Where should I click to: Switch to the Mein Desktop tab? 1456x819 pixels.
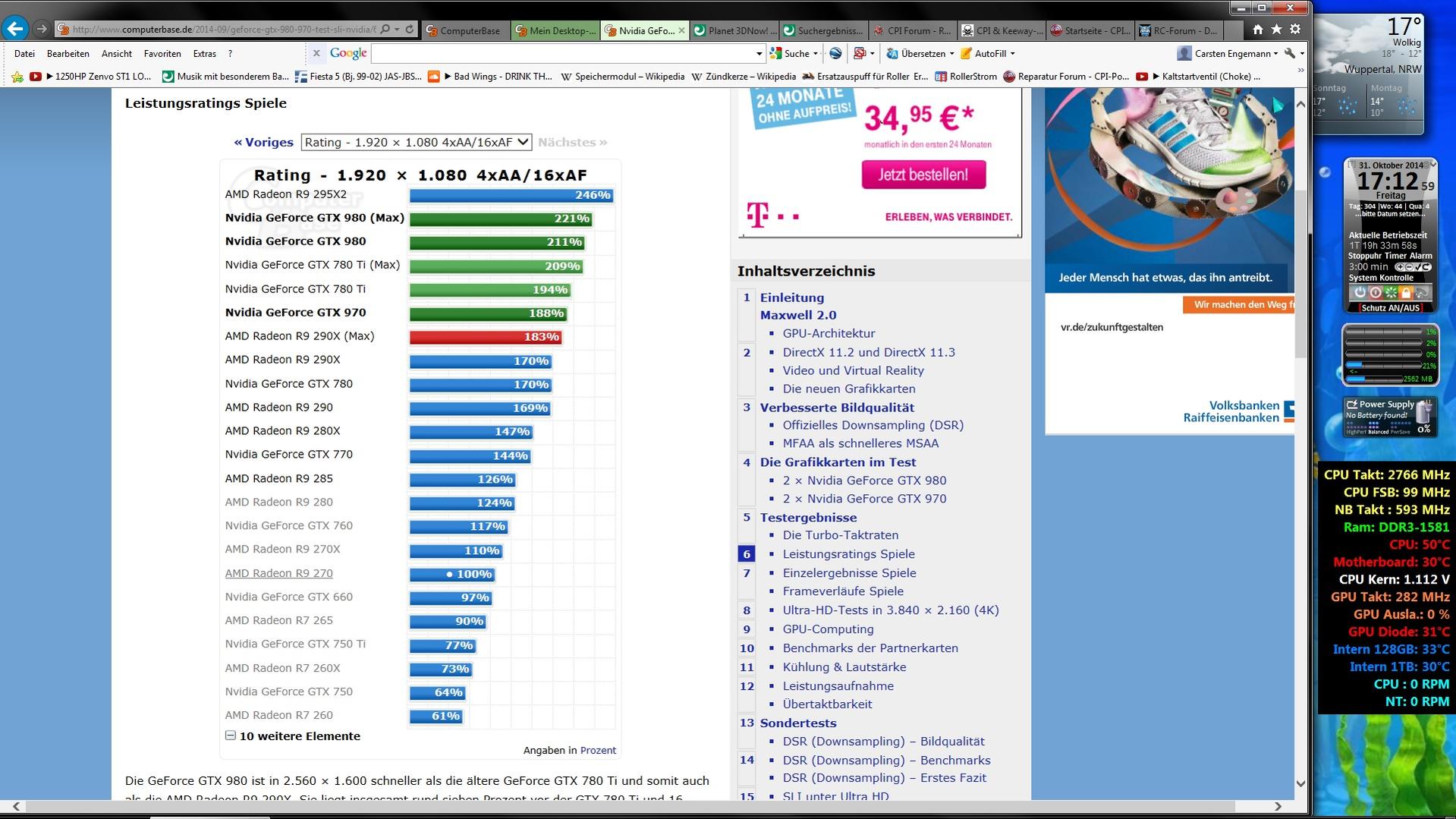tap(555, 31)
